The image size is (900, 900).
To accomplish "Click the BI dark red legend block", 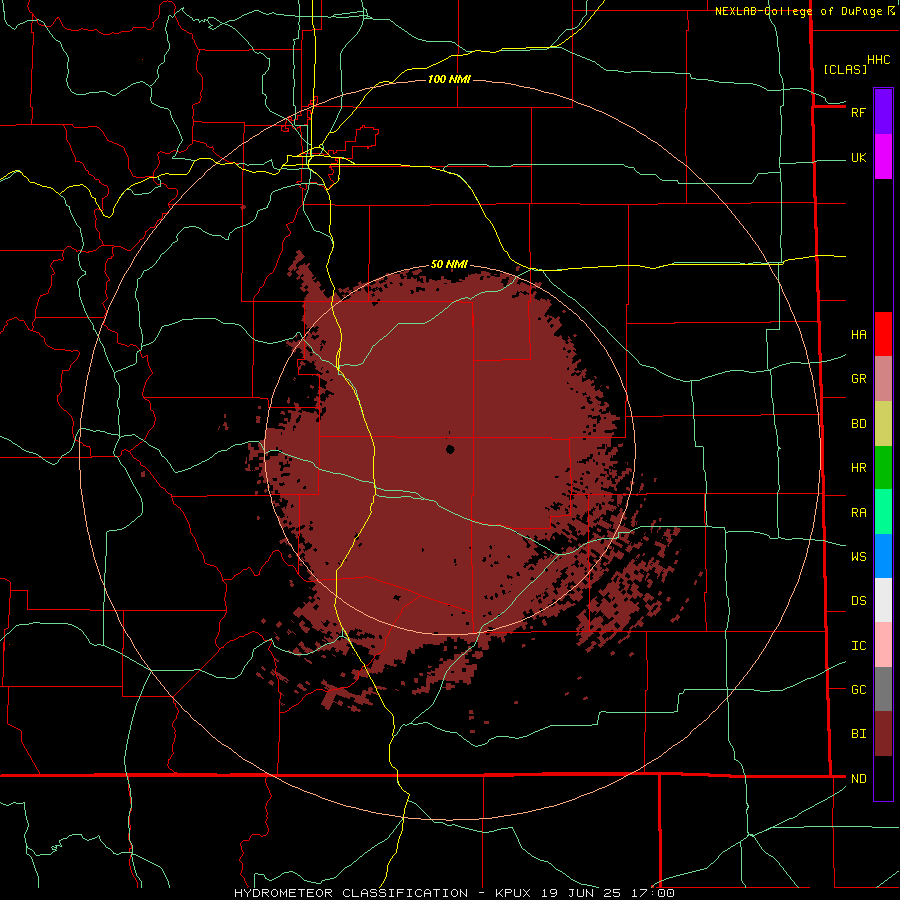I will 883,734.
